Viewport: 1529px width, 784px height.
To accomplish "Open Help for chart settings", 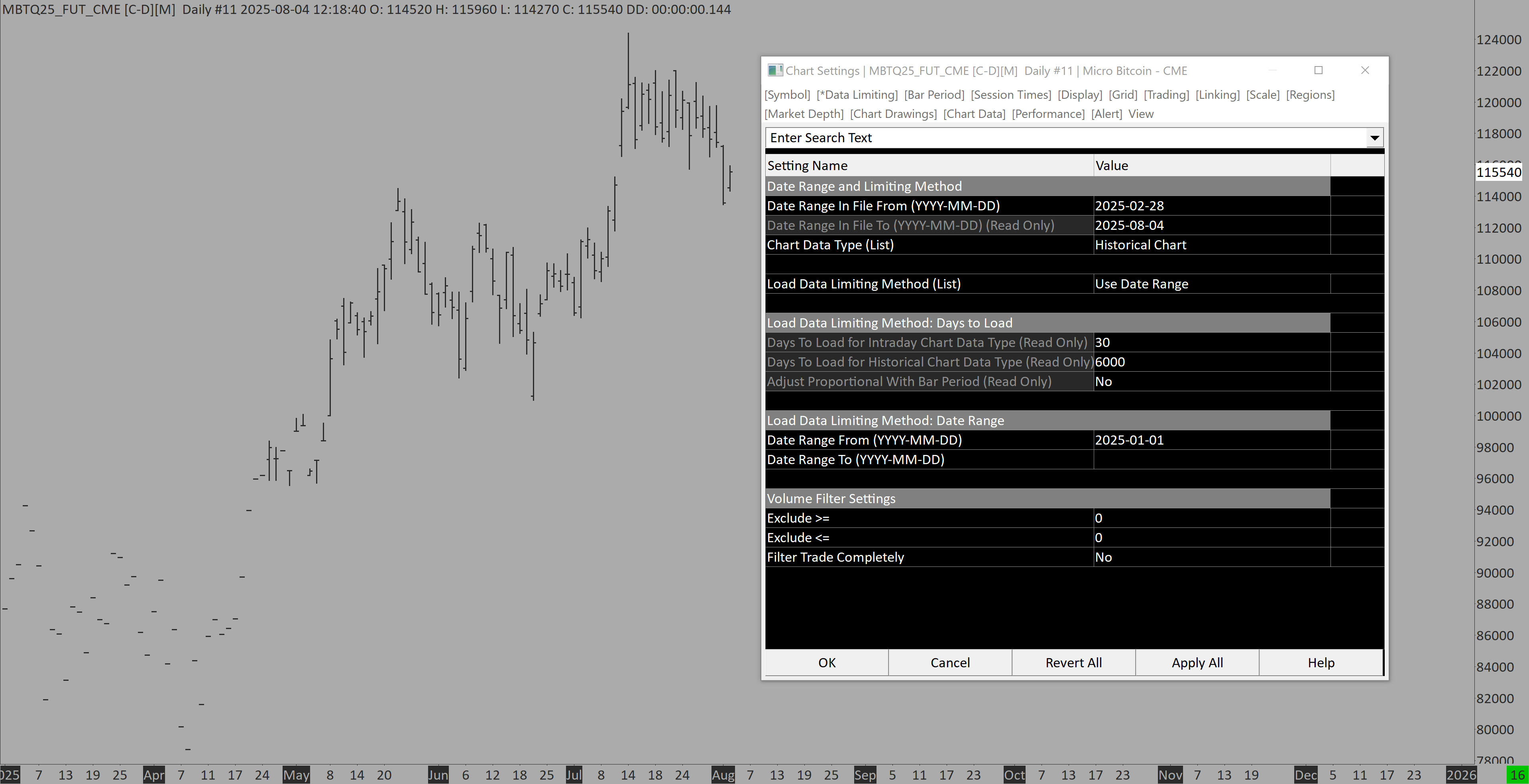I will (x=1321, y=662).
